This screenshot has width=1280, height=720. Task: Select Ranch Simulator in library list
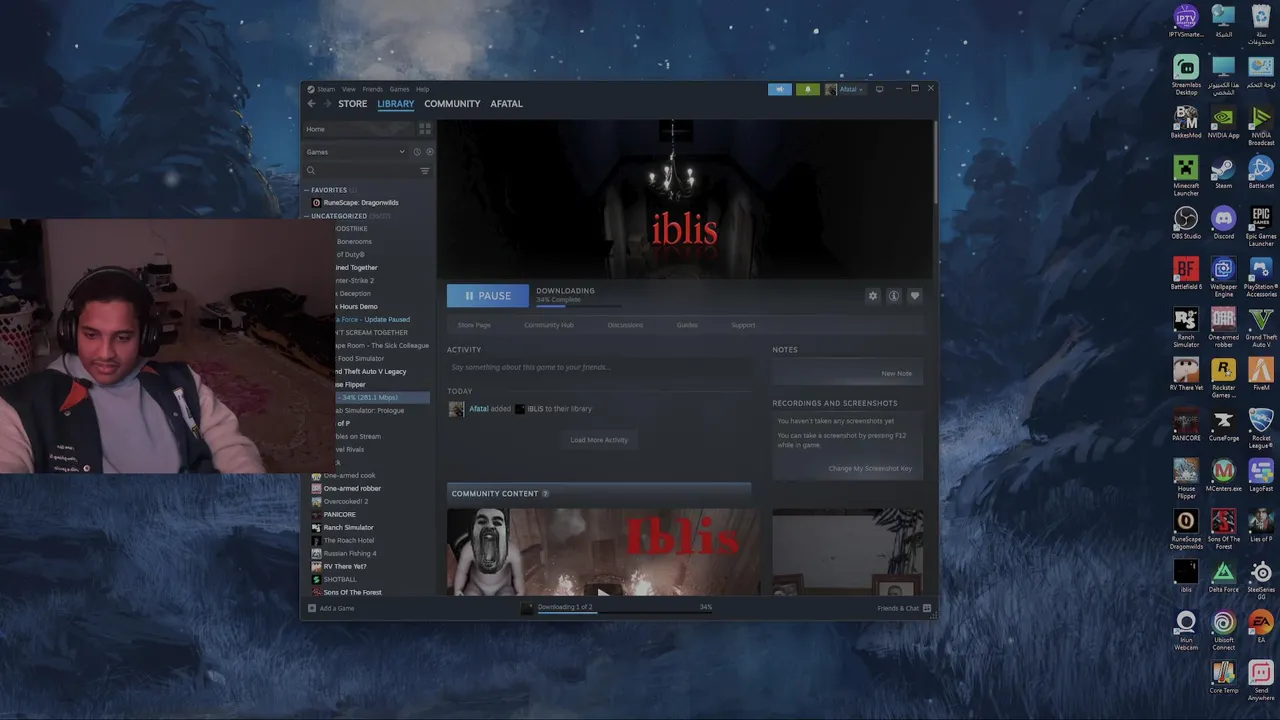[348, 527]
